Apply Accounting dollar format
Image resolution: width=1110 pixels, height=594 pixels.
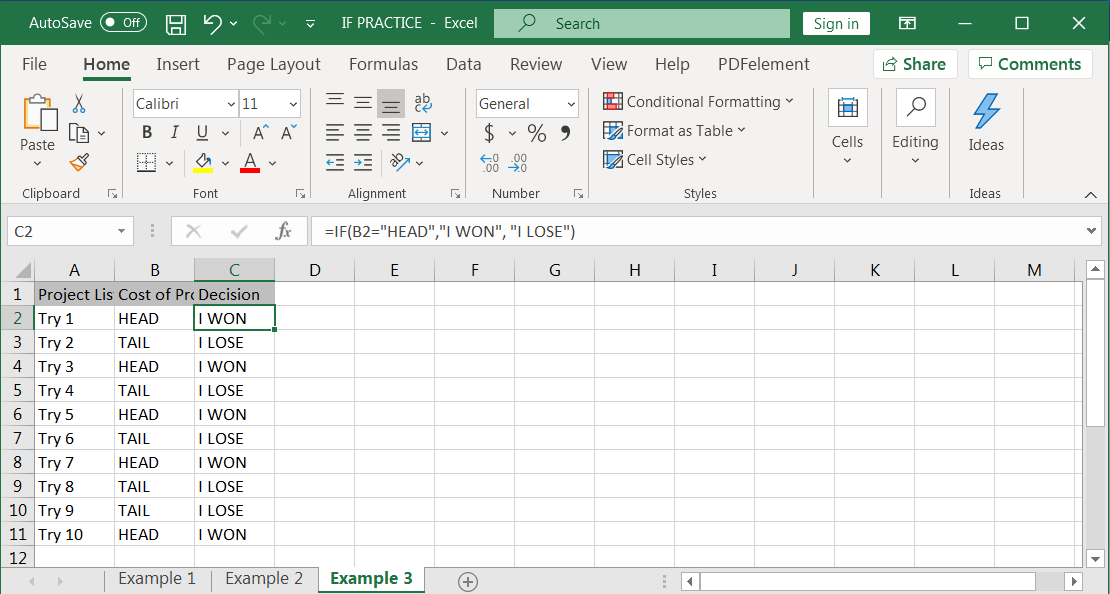(489, 132)
